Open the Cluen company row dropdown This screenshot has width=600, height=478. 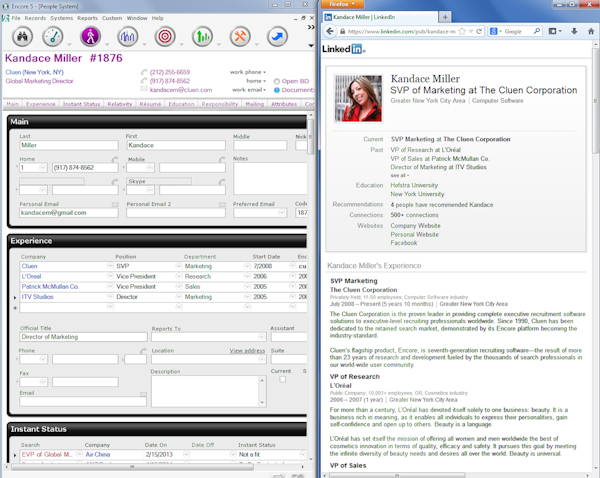click(110, 266)
